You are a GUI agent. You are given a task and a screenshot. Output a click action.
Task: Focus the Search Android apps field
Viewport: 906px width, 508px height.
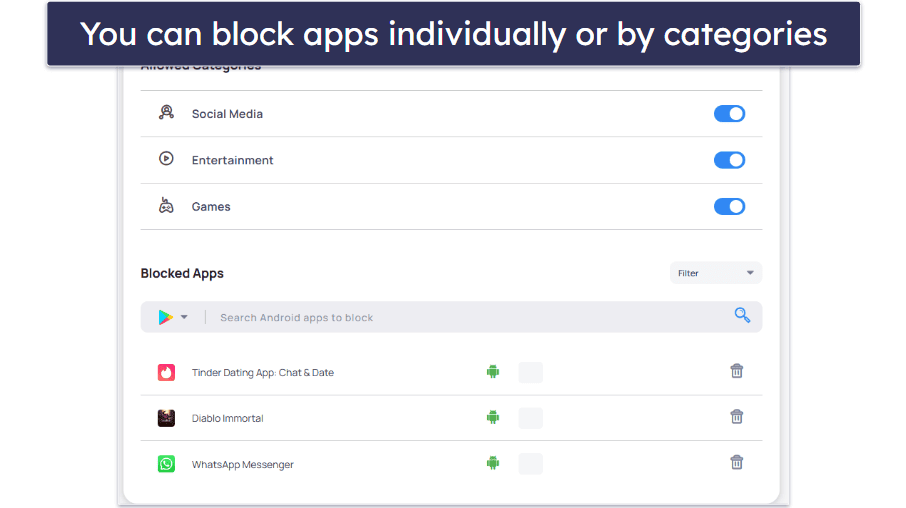pyautogui.click(x=451, y=317)
